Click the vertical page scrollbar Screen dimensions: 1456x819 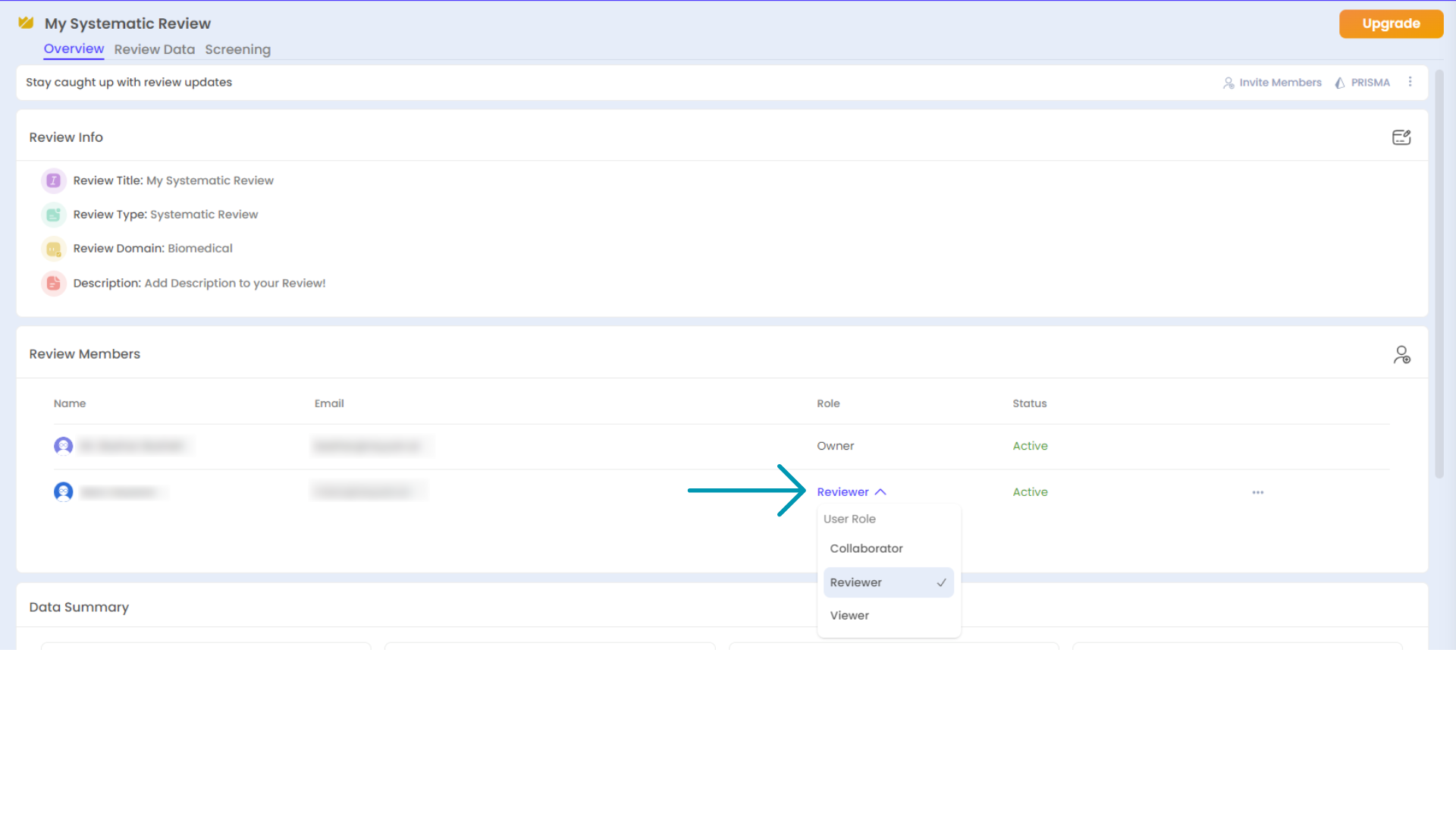pyautogui.click(x=1439, y=273)
